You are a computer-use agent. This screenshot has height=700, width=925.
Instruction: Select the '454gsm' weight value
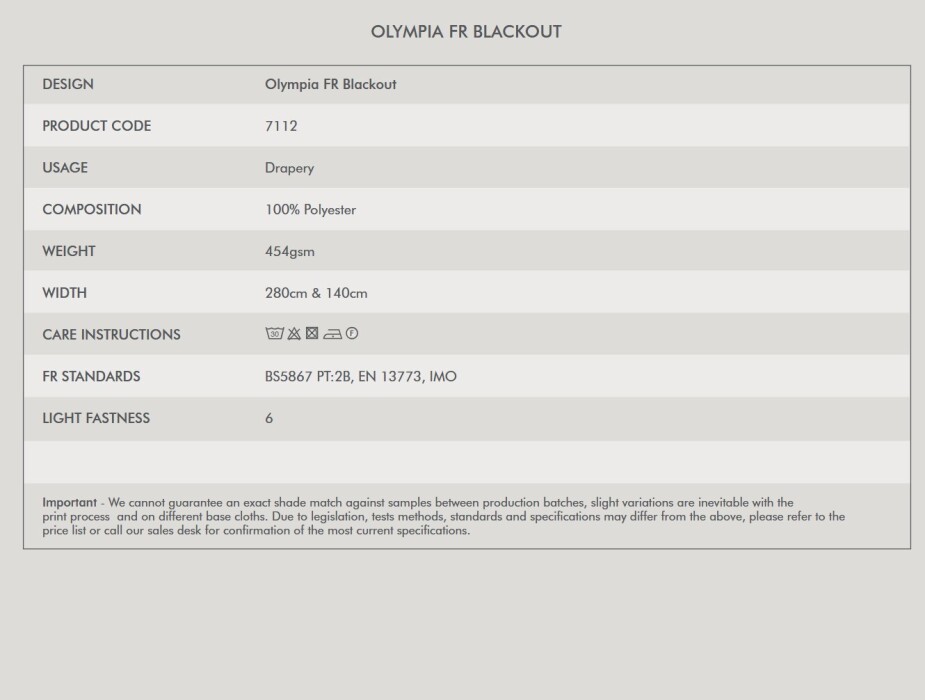(290, 252)
